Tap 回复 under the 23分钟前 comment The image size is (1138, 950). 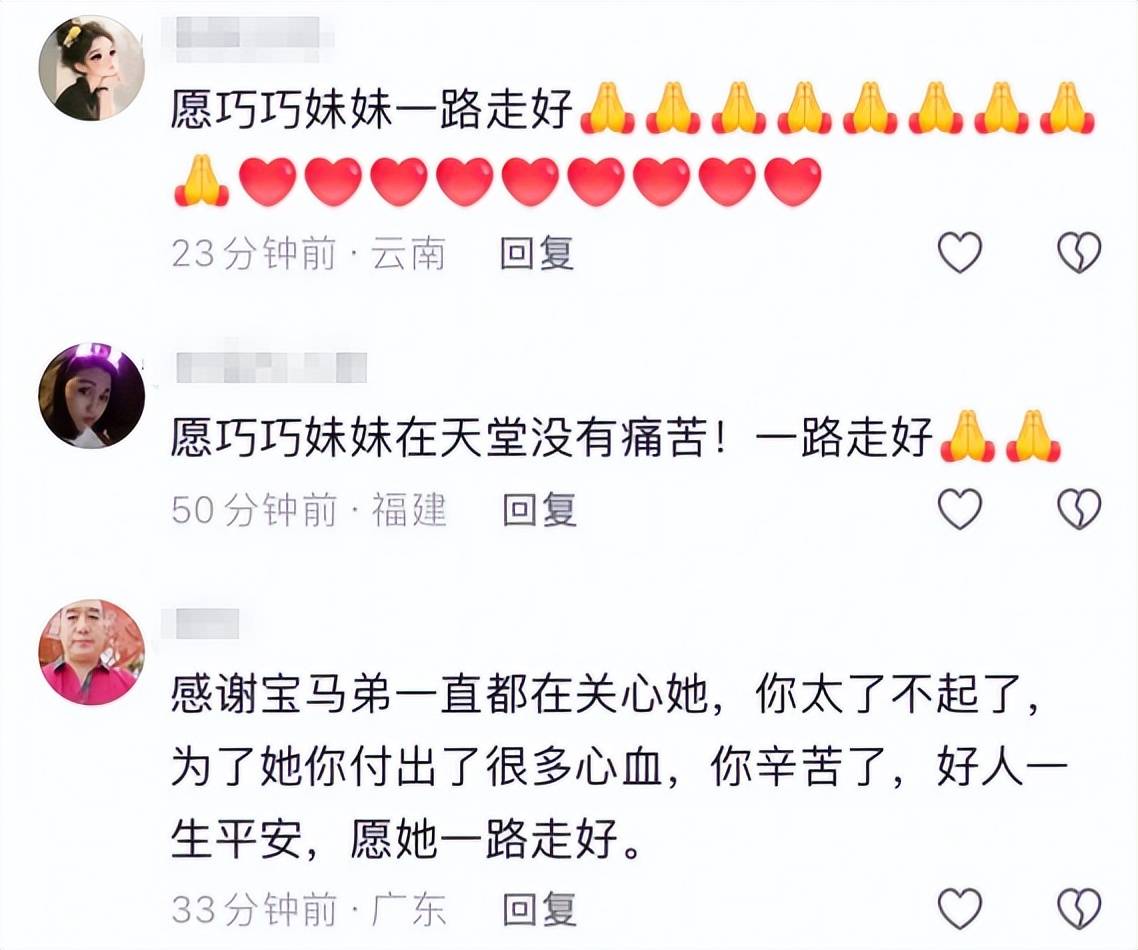pyautogui.click(x=537, y=253)
